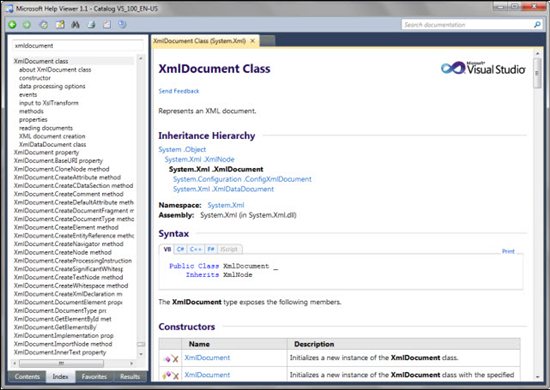Select the XmlDocument.CloneNode method entry
This screenshot has width=550, height=390.
[61, 169]
